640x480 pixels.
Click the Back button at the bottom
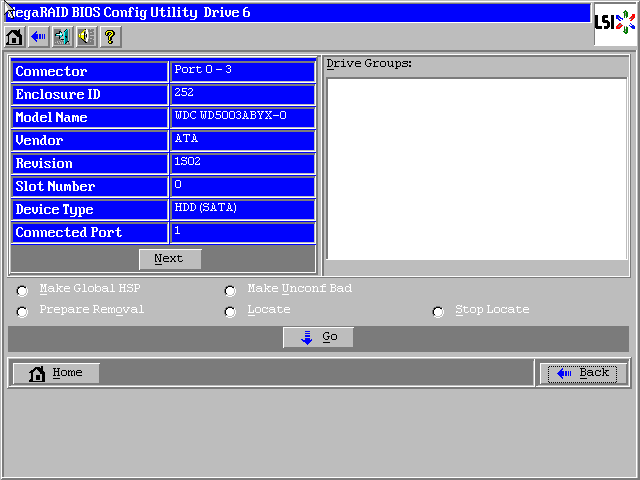tap(582, 373)
